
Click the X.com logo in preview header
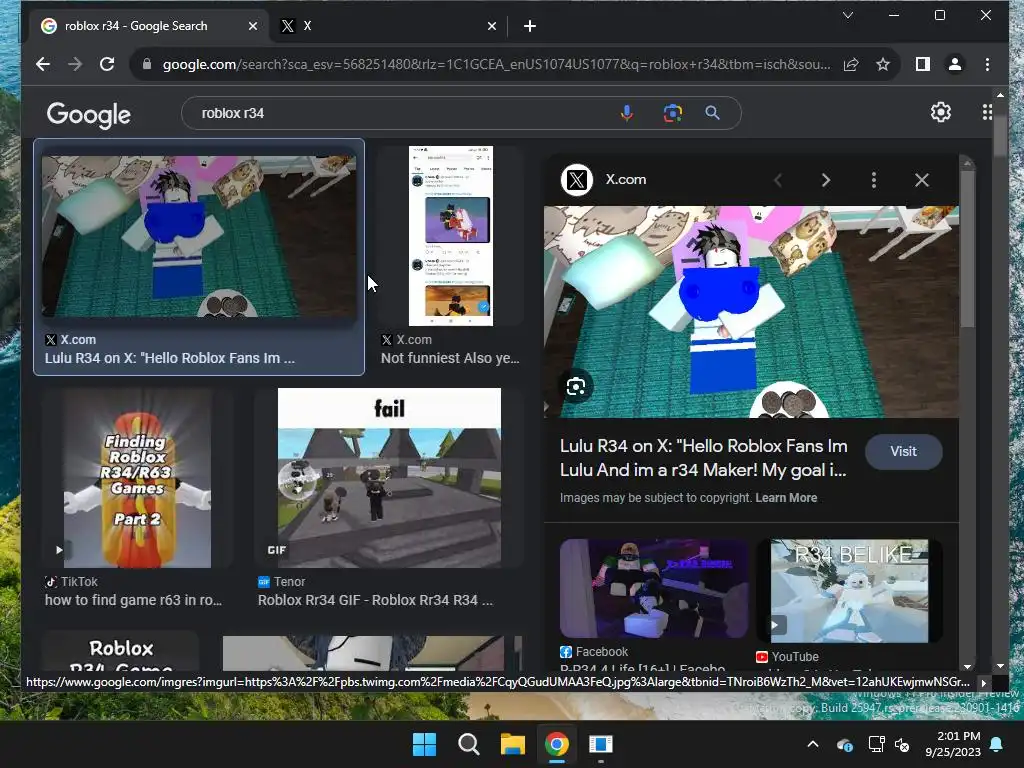[577, 180]
